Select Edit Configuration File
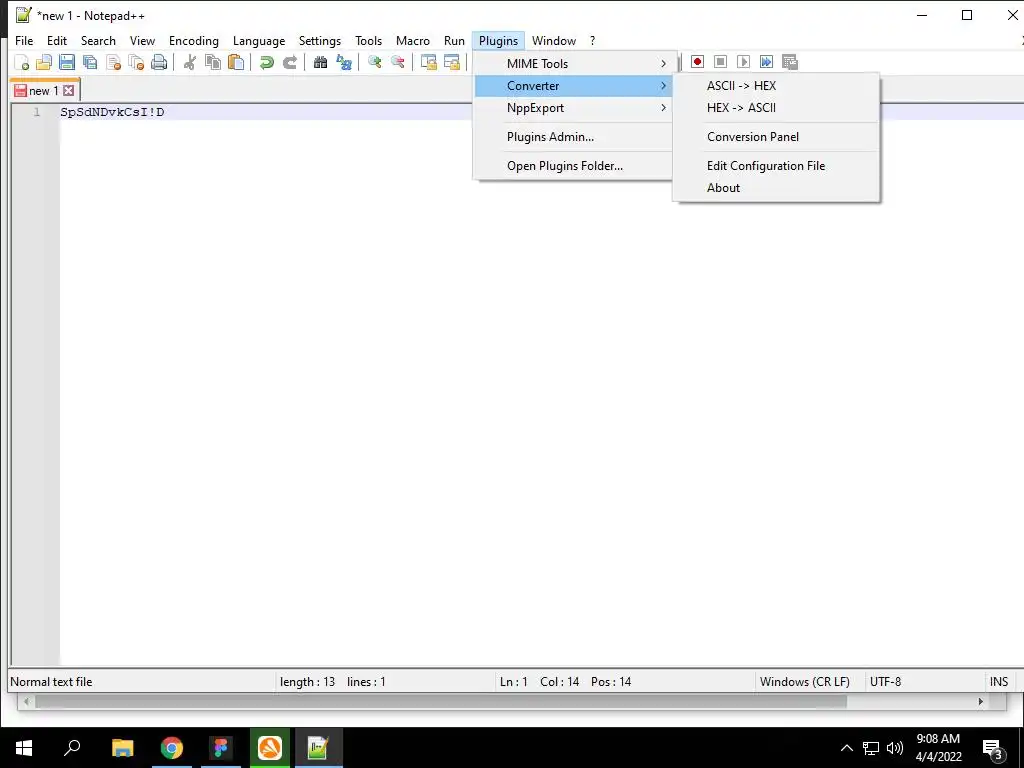The height and width of the screenshot is (768, 1024). (x=776, y=165)
